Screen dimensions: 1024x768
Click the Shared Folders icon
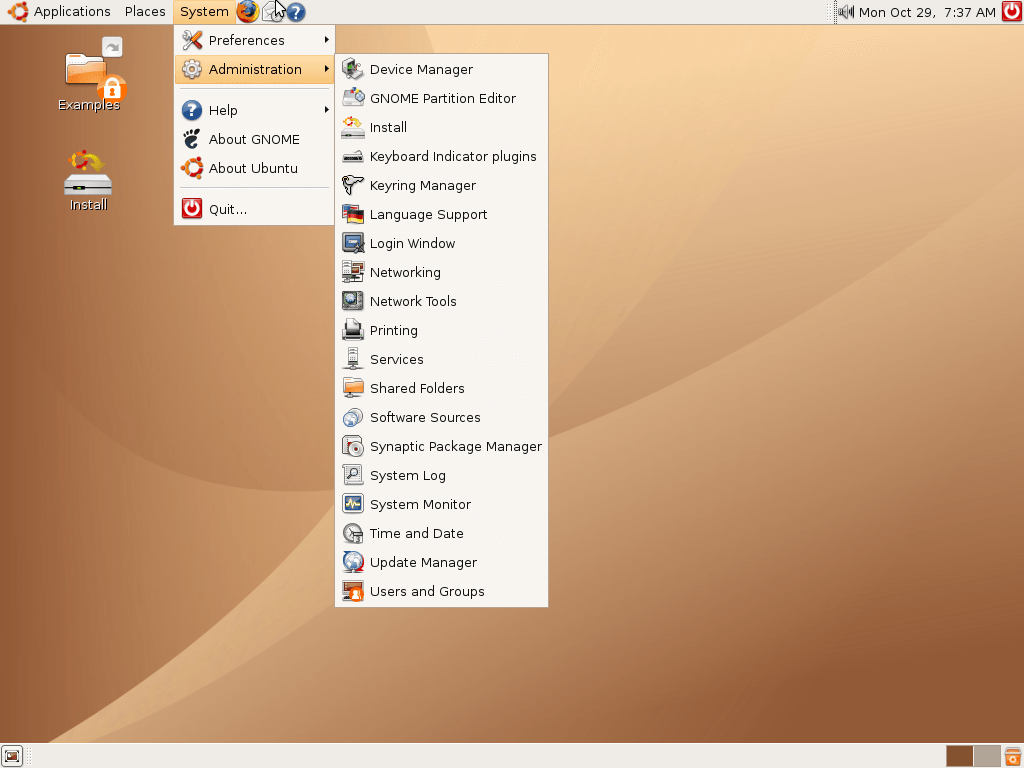tap(353, 388)
